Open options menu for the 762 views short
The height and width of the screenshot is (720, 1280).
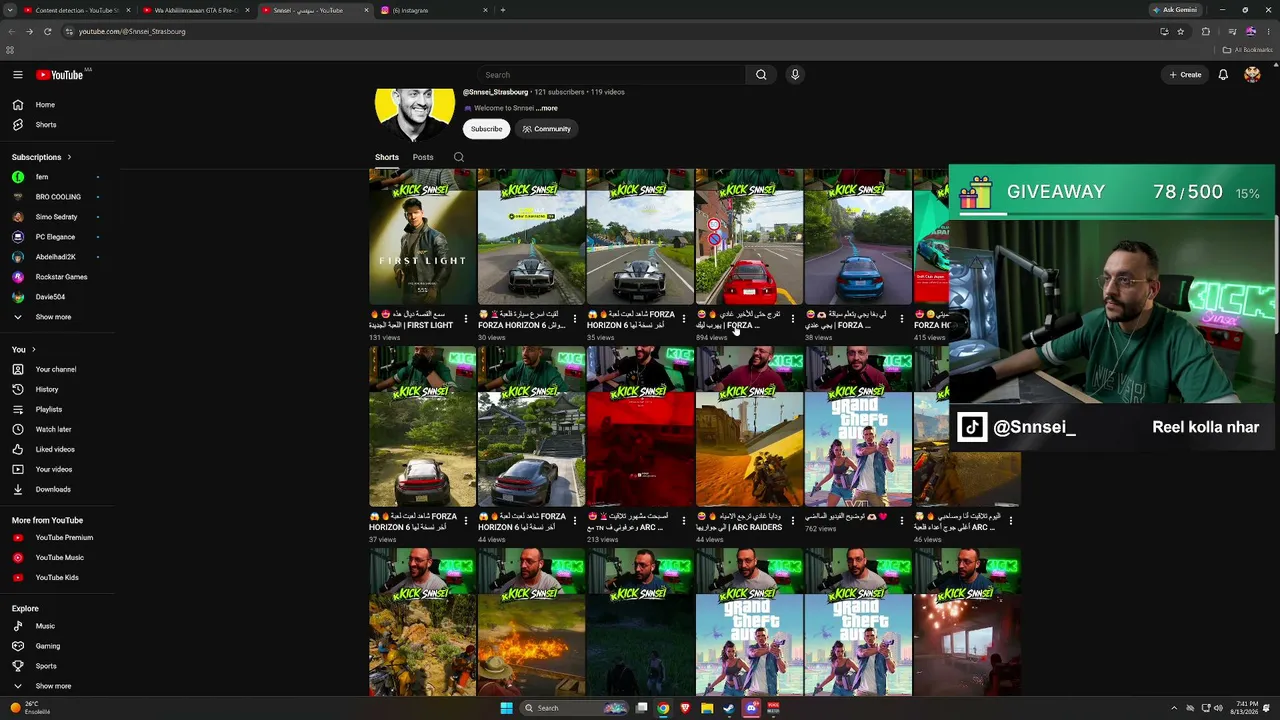coord(902,521)
